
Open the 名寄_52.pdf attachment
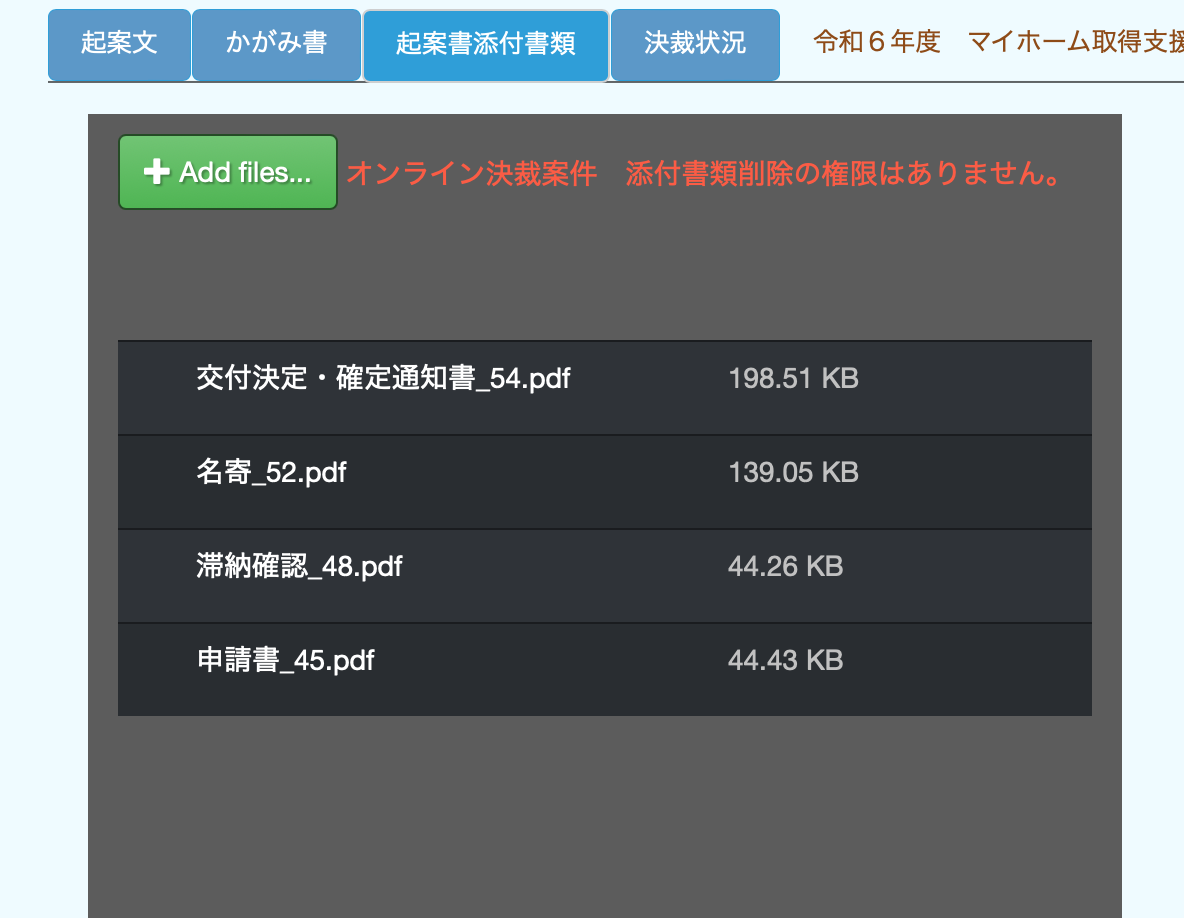pyautogui.click(x=271, y=472)
